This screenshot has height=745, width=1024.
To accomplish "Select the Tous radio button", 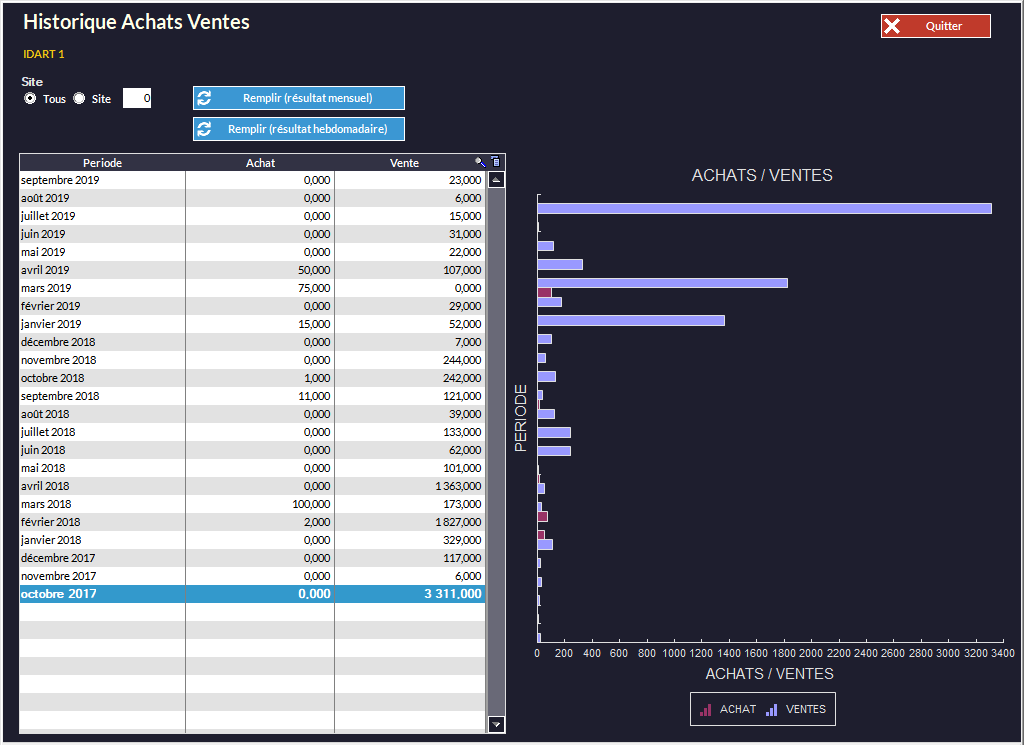I will tap(30, 99).
